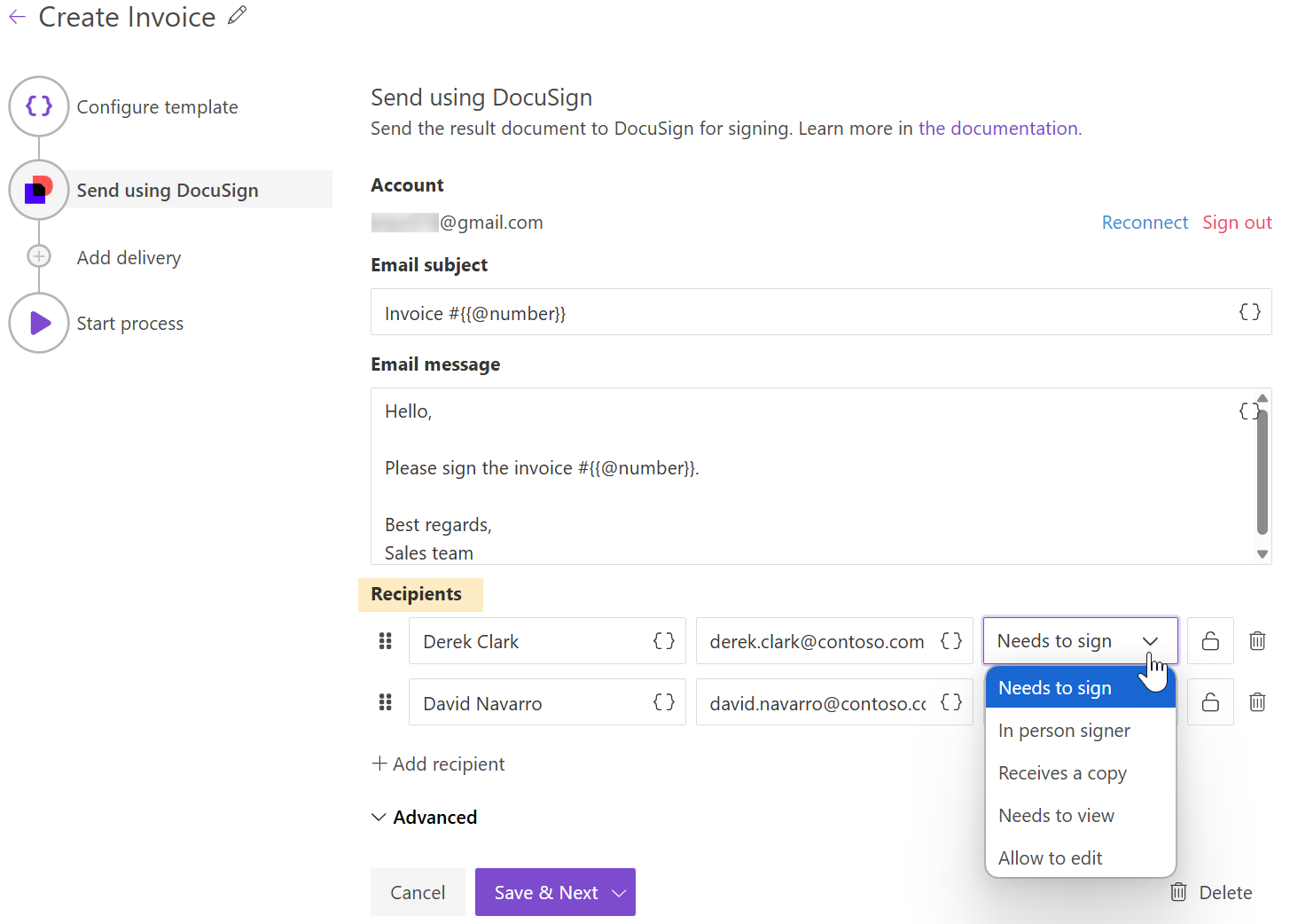Toggle the lock for David Navarro recipient
Screen dimensions: 1290x924
click(1210, 703)
